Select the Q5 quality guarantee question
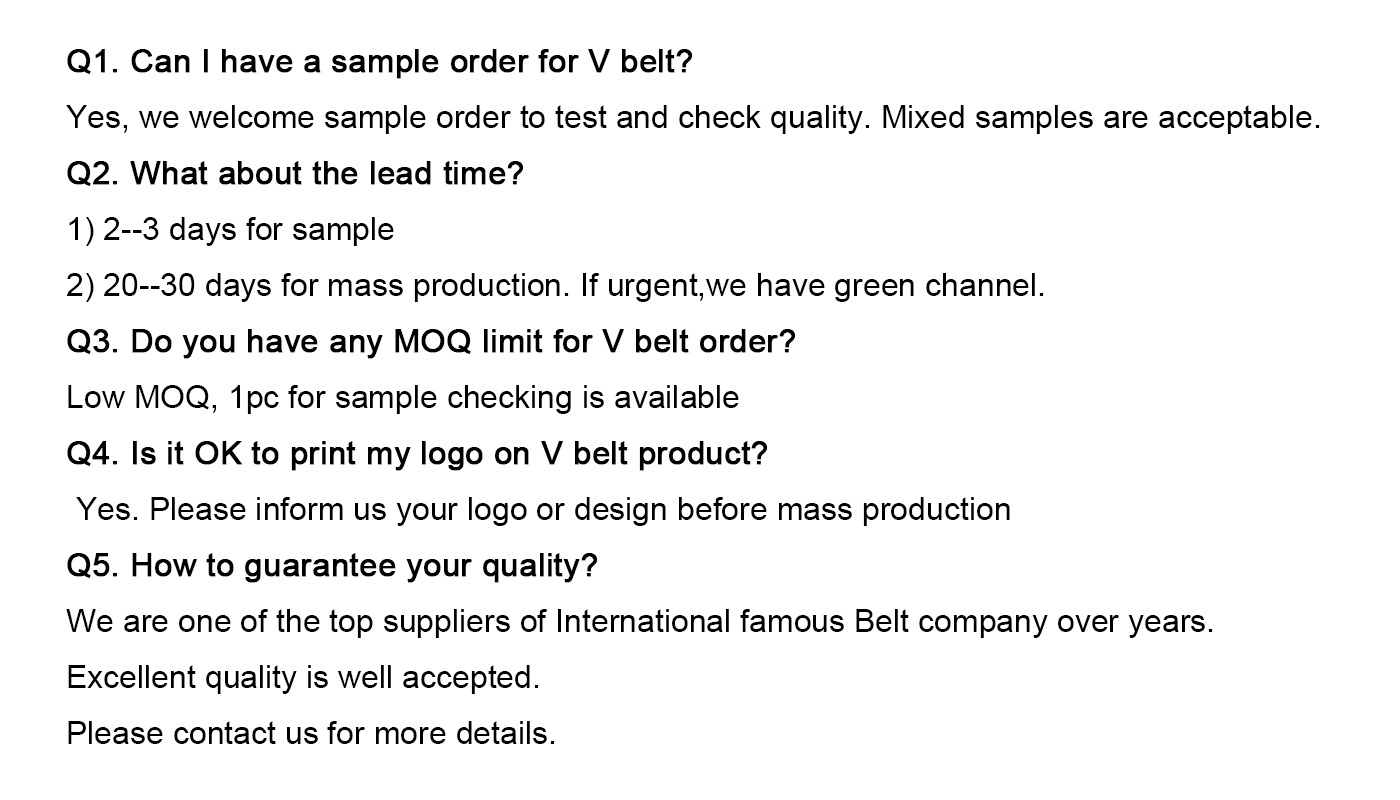Viewport: 1400px width, 800px height. (332, 566)
